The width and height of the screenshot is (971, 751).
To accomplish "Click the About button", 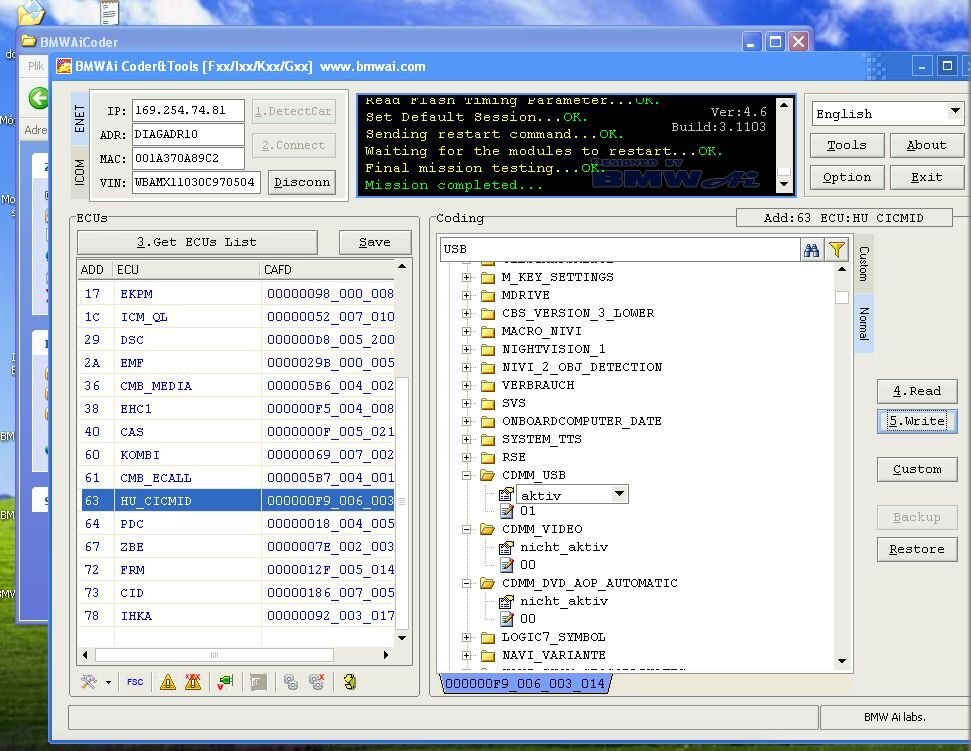I will pyautogui.click(x=927, y=145).
